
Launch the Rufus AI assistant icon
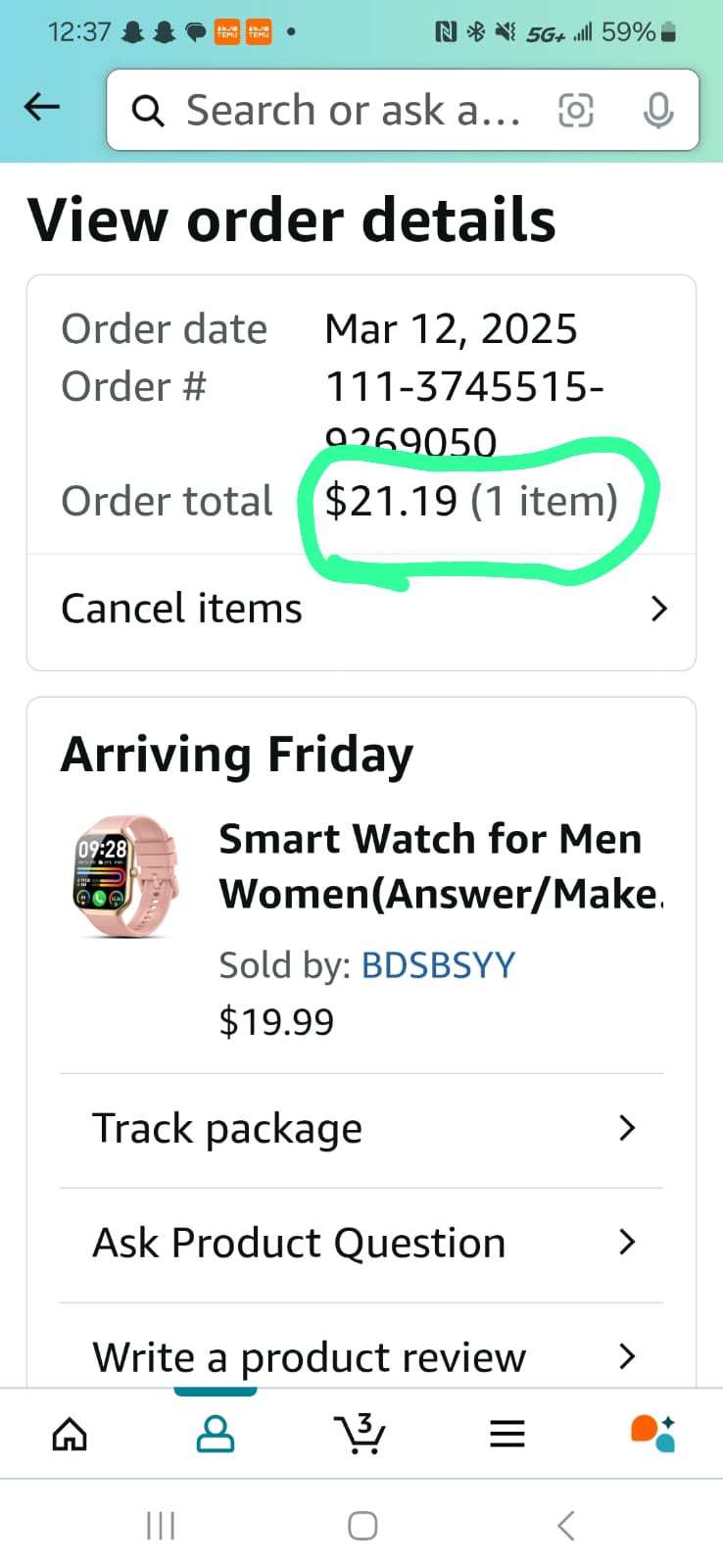pyautogui.click(x=653, y=1434)
